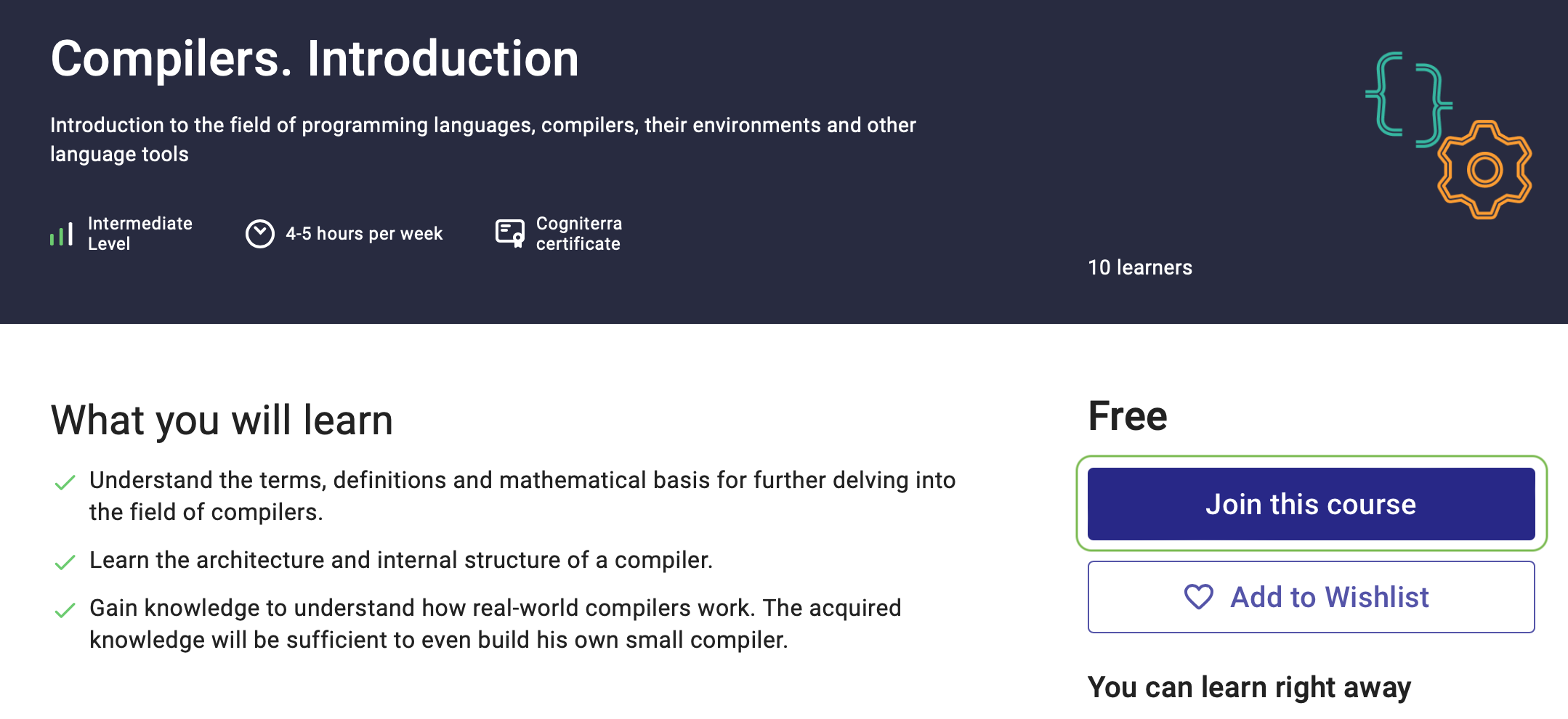Click the Compilers. Introduction title
This screenshot has height=719, width=1568.
315,58
